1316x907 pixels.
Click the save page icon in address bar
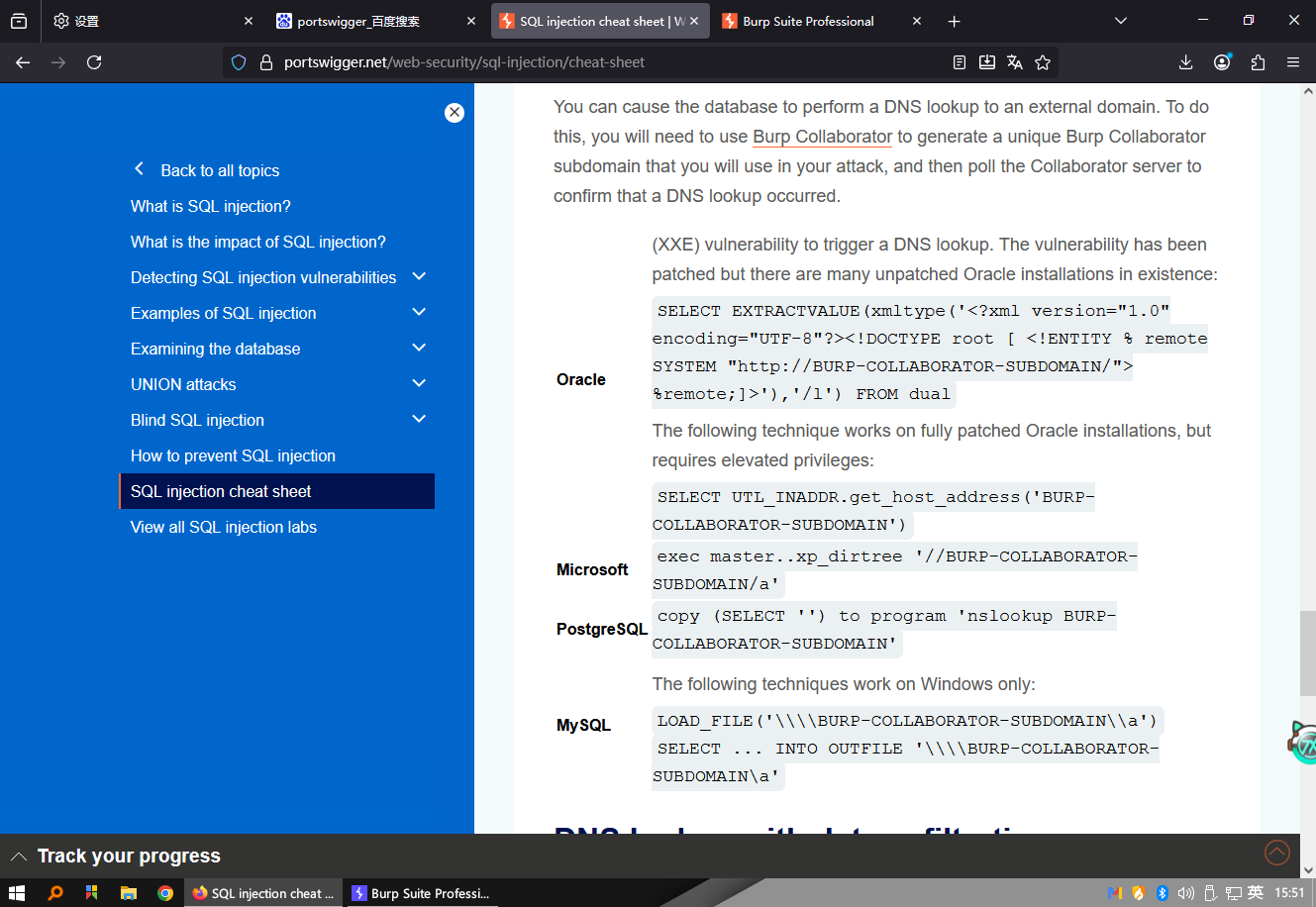[x=987, y=62]
